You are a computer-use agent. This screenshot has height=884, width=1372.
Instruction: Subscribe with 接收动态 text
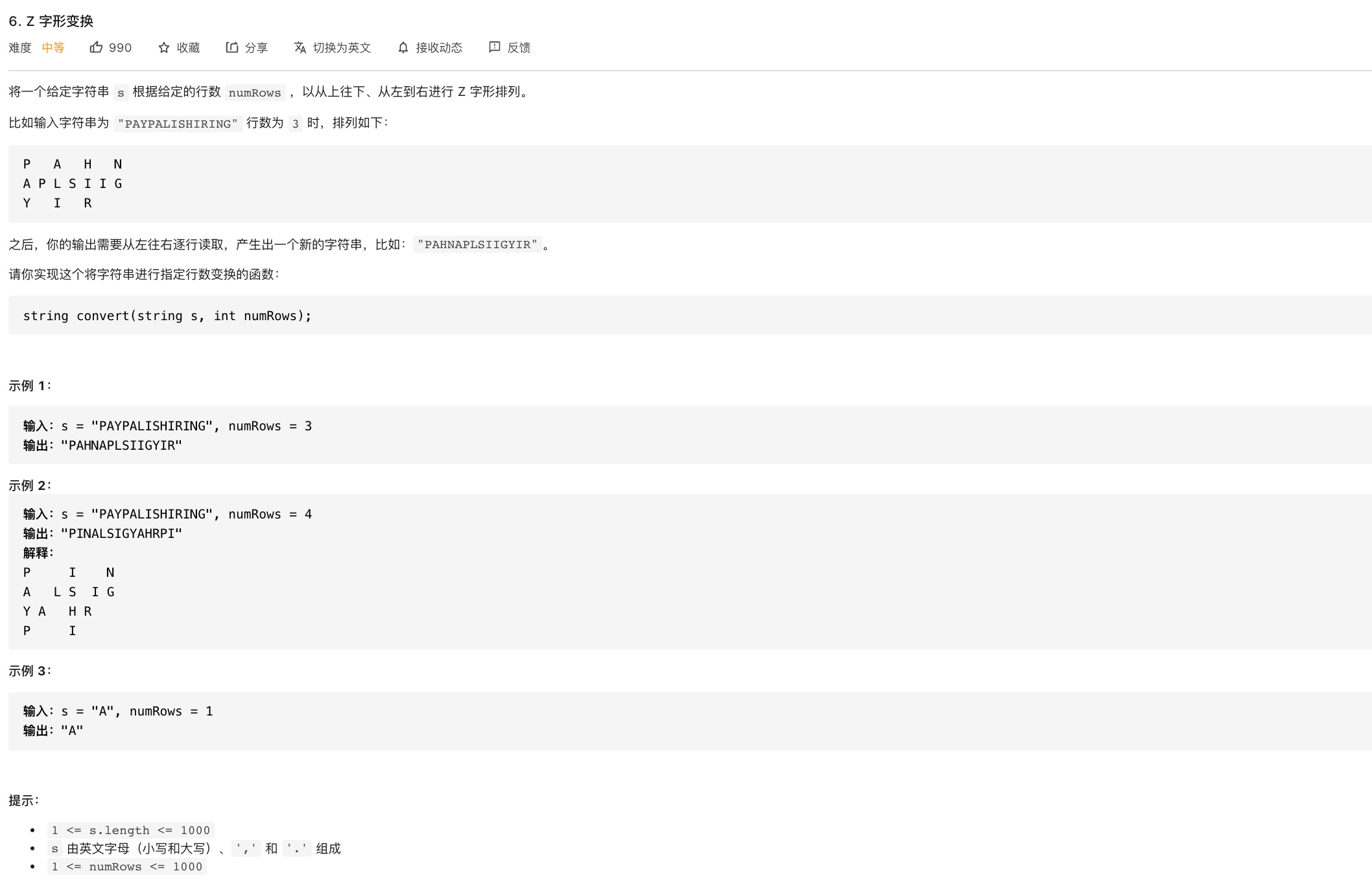(x=439, y=47)
